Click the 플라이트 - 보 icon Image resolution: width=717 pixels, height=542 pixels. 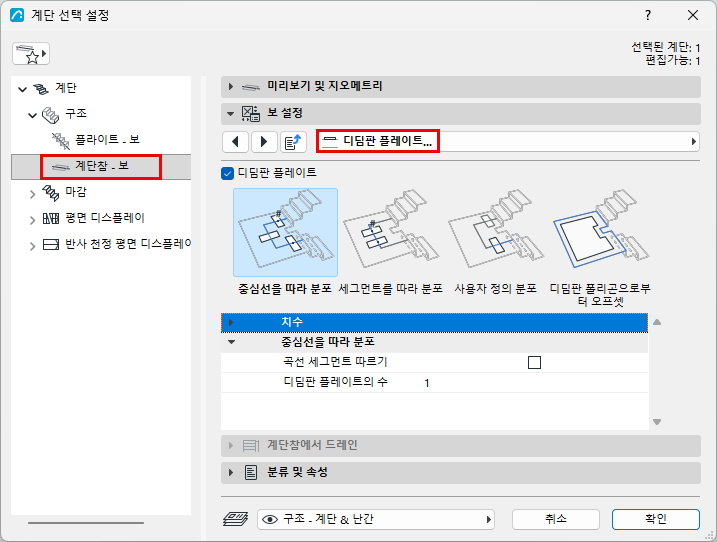click(x=60, y=140)
